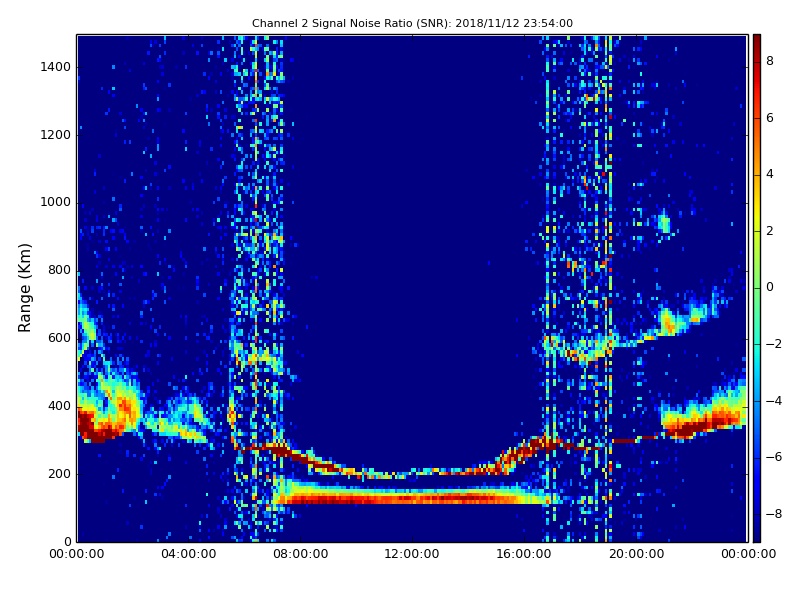
Task: Click the 1200 range tick label
Action: 55,135
